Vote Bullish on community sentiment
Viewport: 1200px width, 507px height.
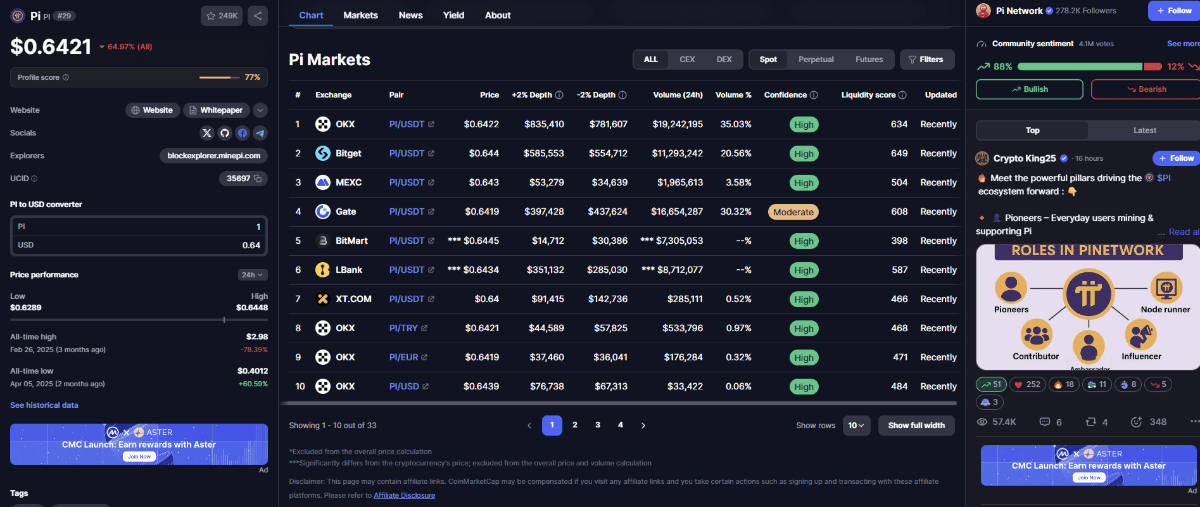coord(1029,89)
